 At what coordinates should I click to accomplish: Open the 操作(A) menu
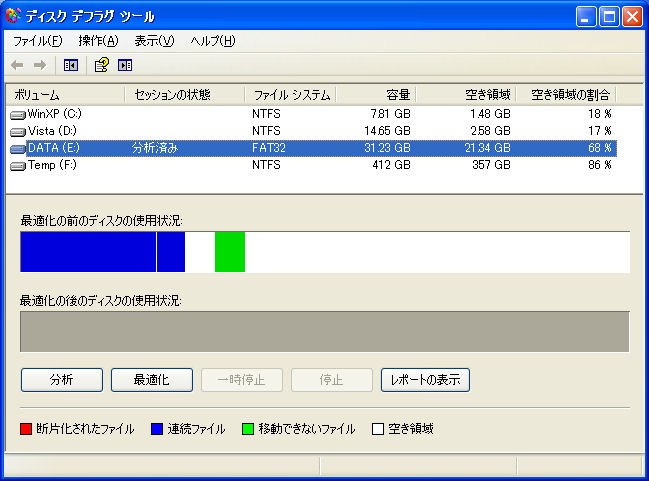(98, 41)
